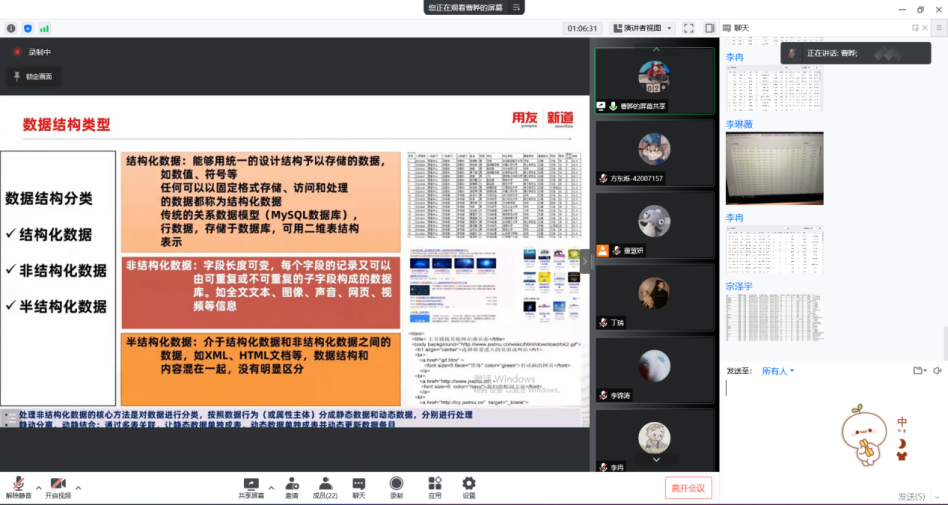Click the Leave Meeting (离开会议) button
Screen dimensions: 948x505
point(688,487)
